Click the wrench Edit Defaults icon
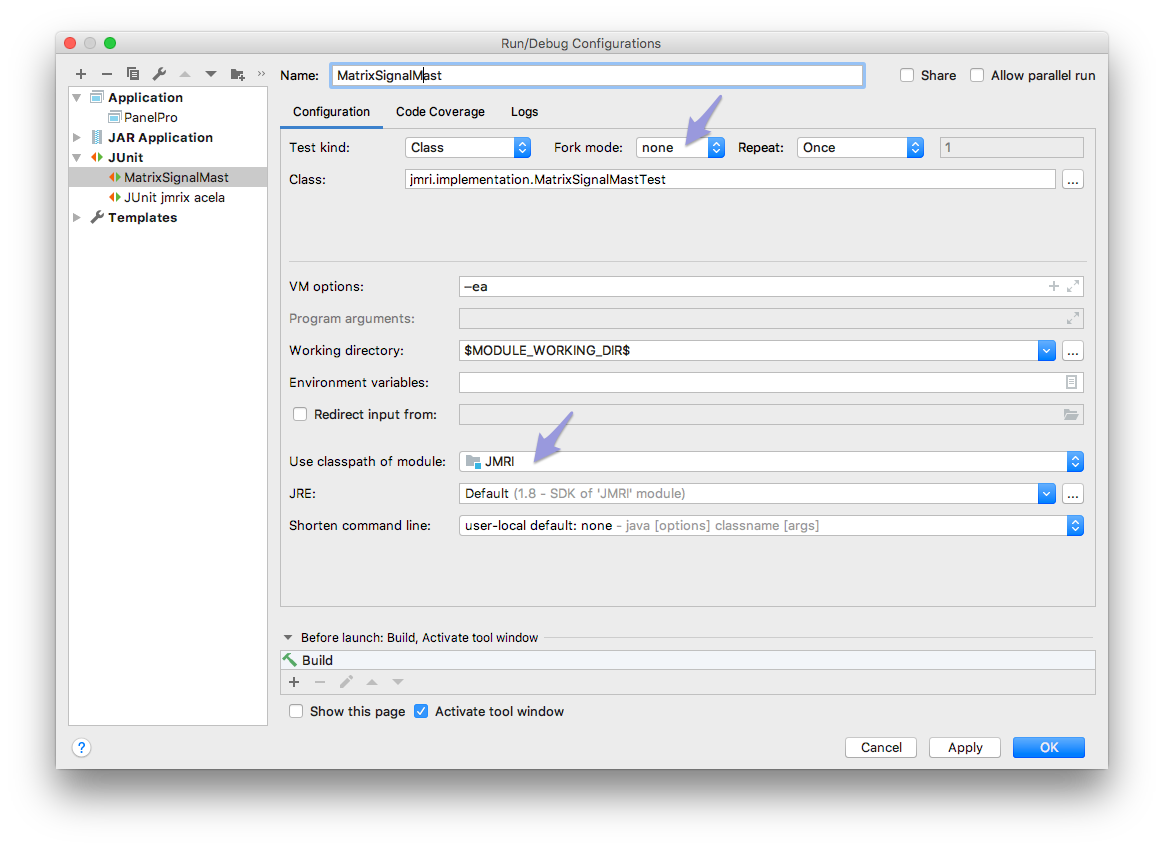Image resolution: width=1164 pixels, height=849 pixels. 159,74
